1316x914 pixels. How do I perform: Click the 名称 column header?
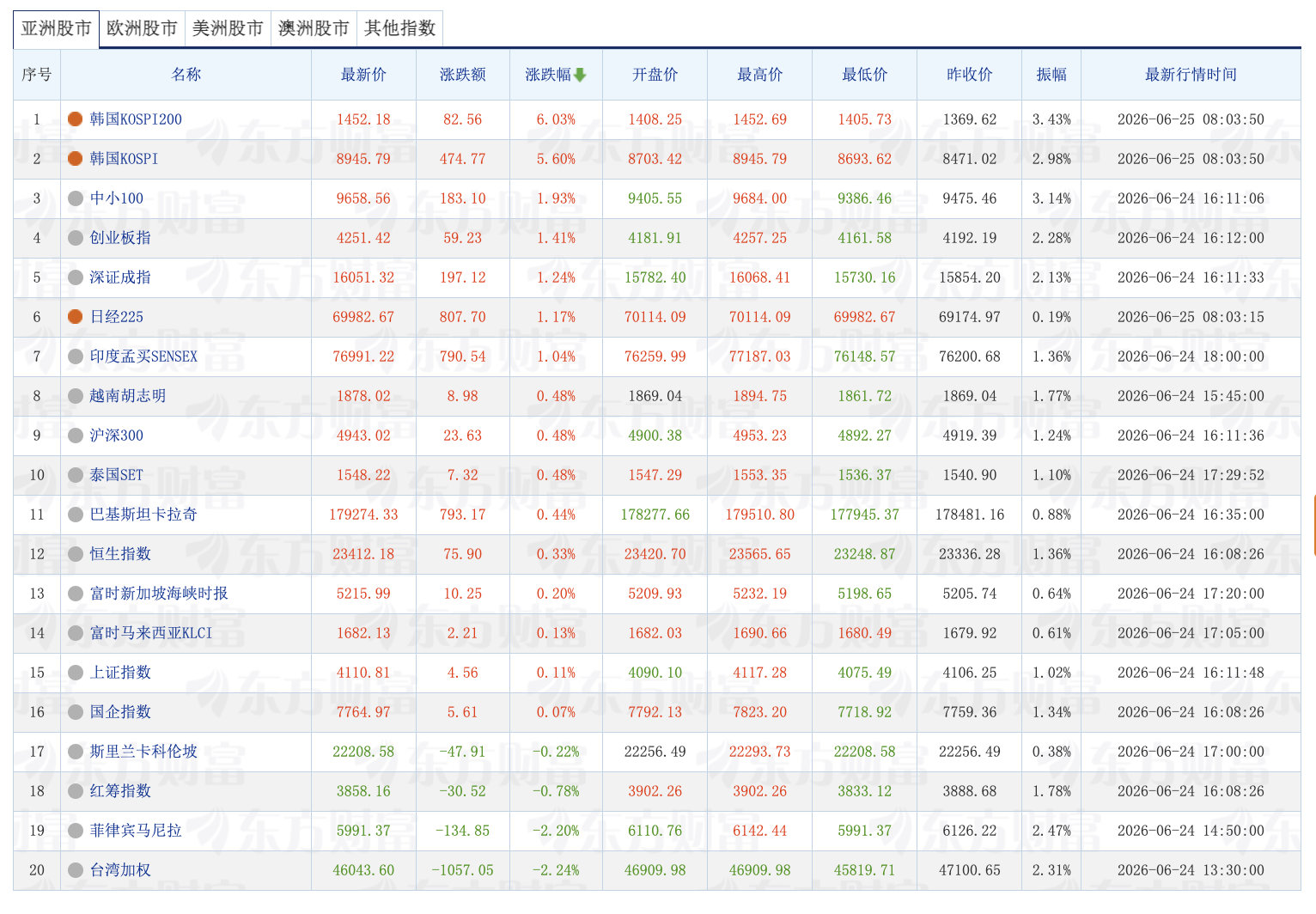click(x=186, y=75)
